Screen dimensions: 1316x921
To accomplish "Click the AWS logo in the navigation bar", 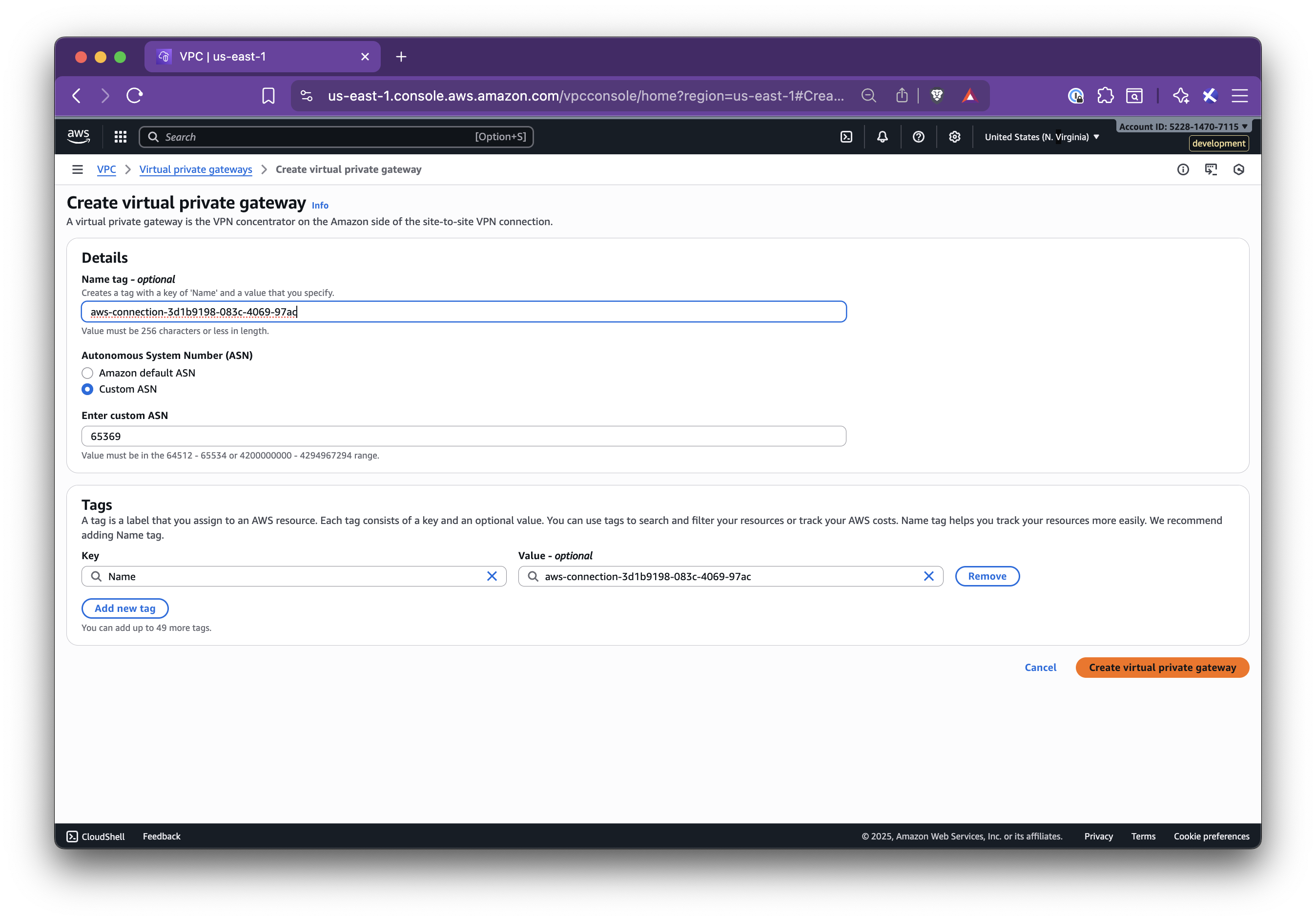I will [x=78, y=136].
